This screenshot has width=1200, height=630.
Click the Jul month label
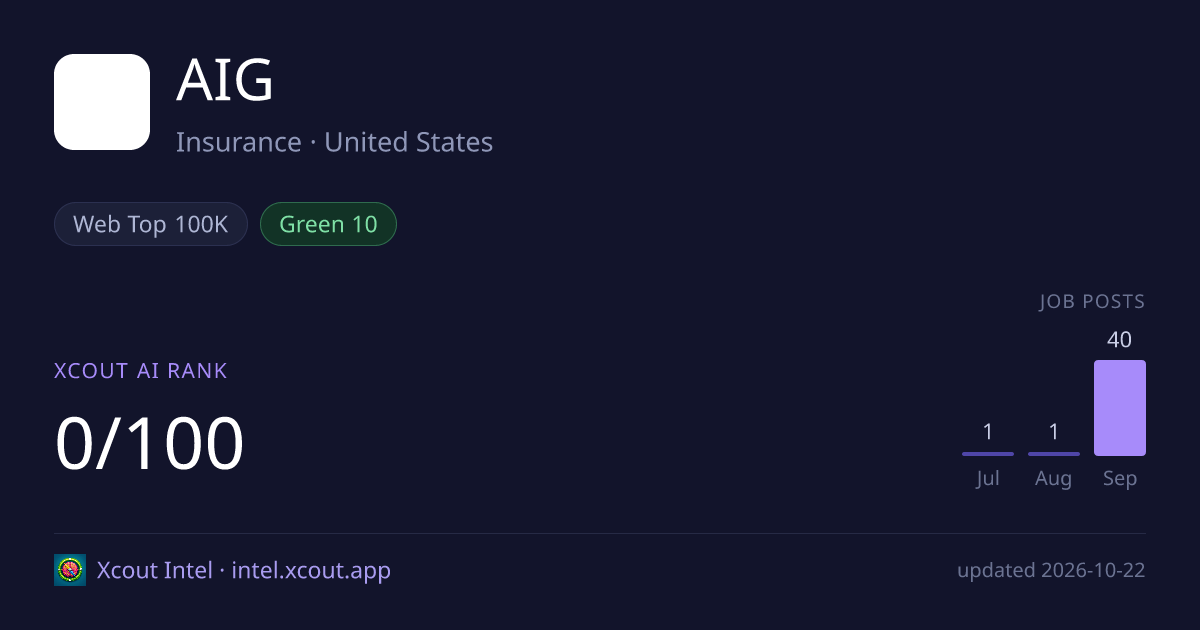[x=988, y=479]
